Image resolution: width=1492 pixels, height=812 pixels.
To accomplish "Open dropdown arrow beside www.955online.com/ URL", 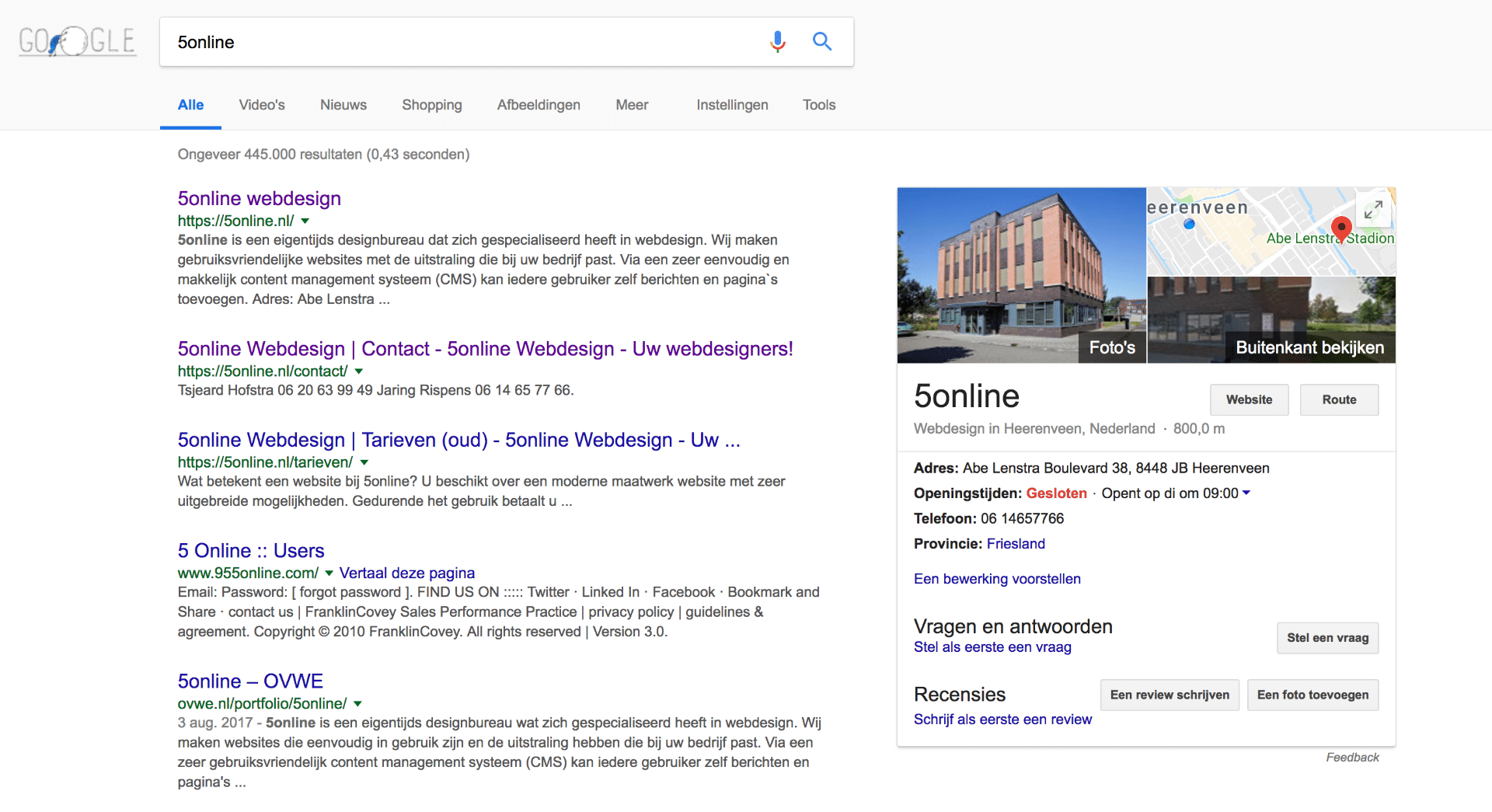I will pyautogui.click(x=329, y=573).
